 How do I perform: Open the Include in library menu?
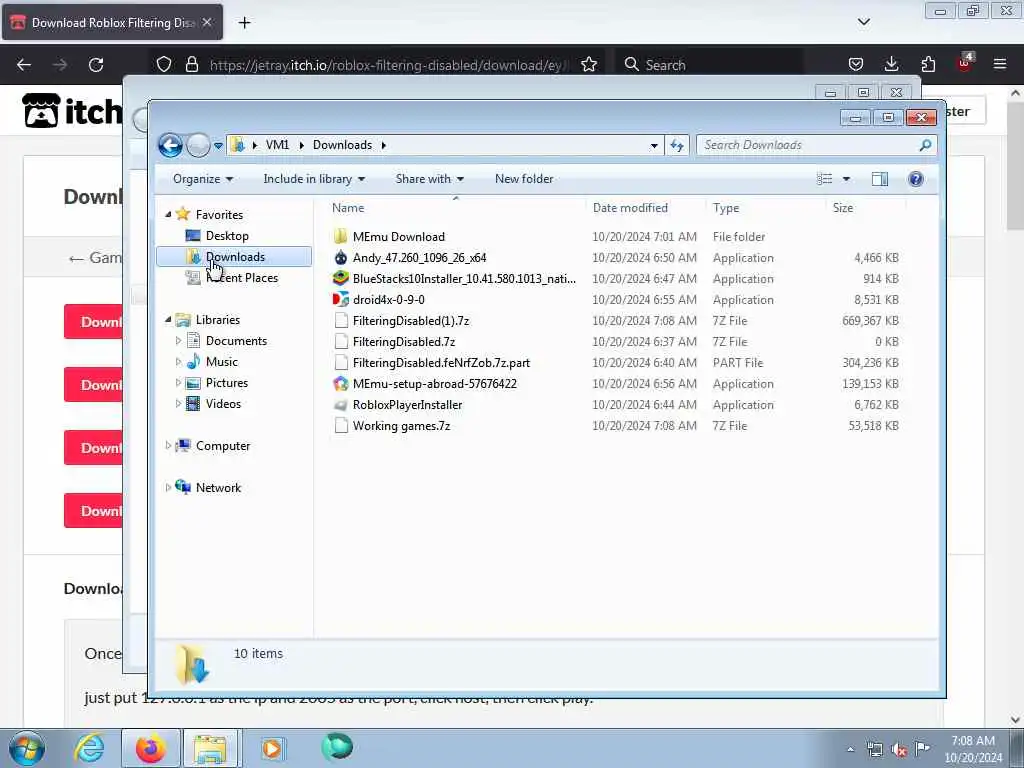pyautogui.click(x=314, y=179)
